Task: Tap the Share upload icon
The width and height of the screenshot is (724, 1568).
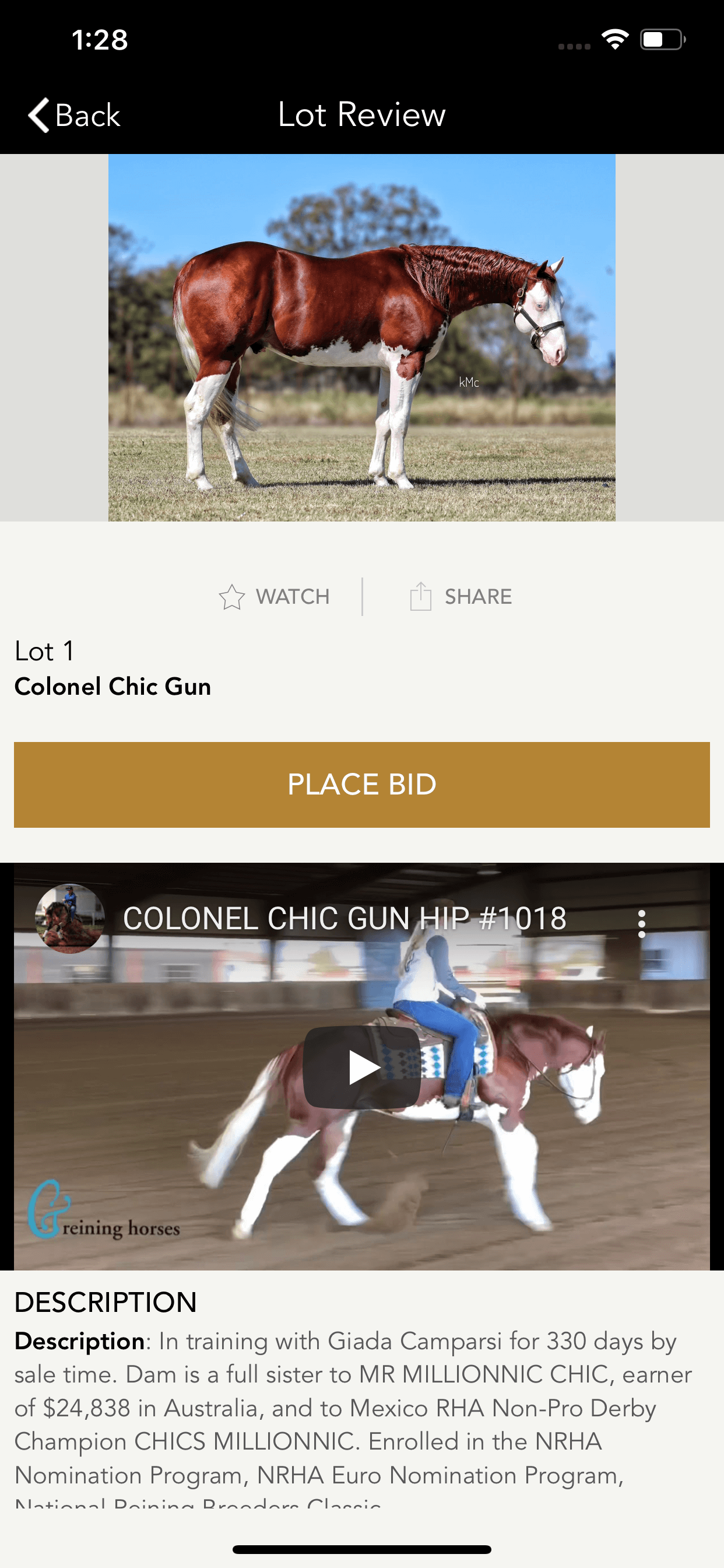Action: coord(420,596)
